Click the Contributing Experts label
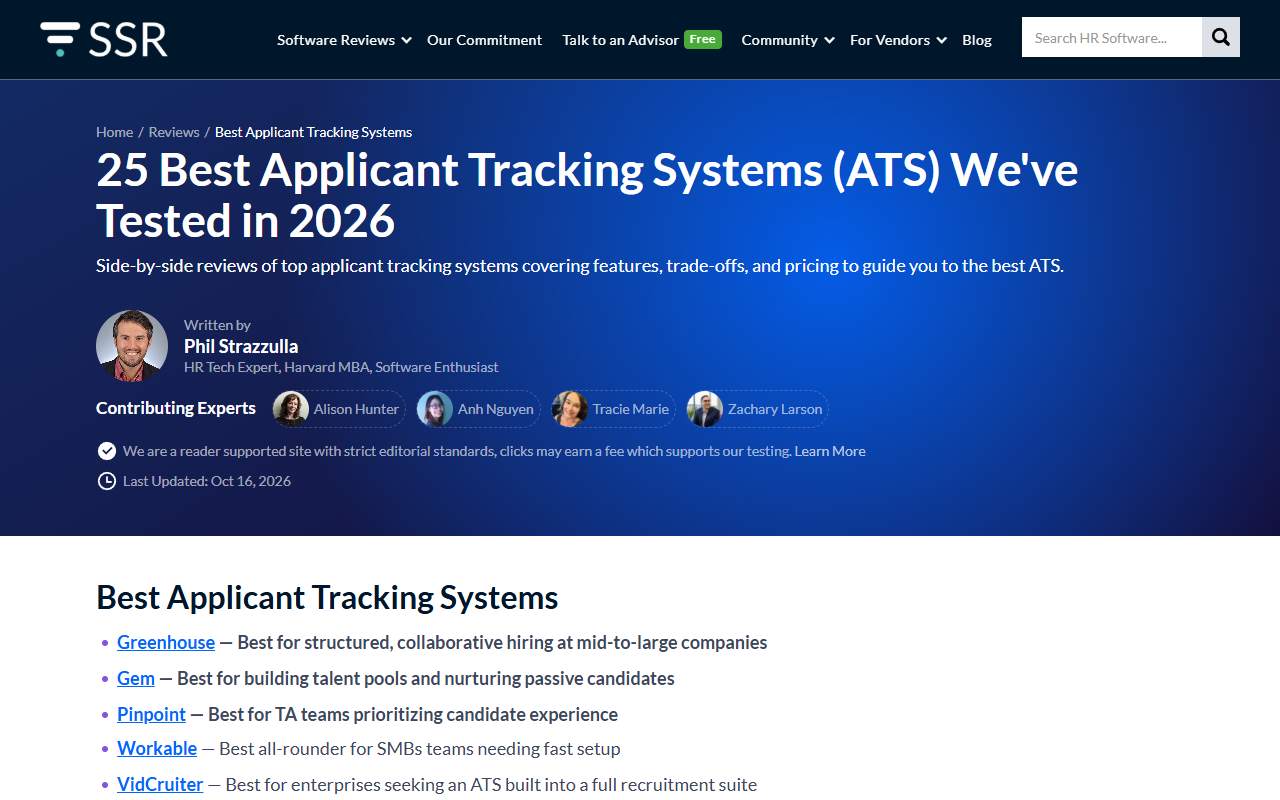Image resolution: width=1280 pixels, height=800 pixels. point(176,408)
